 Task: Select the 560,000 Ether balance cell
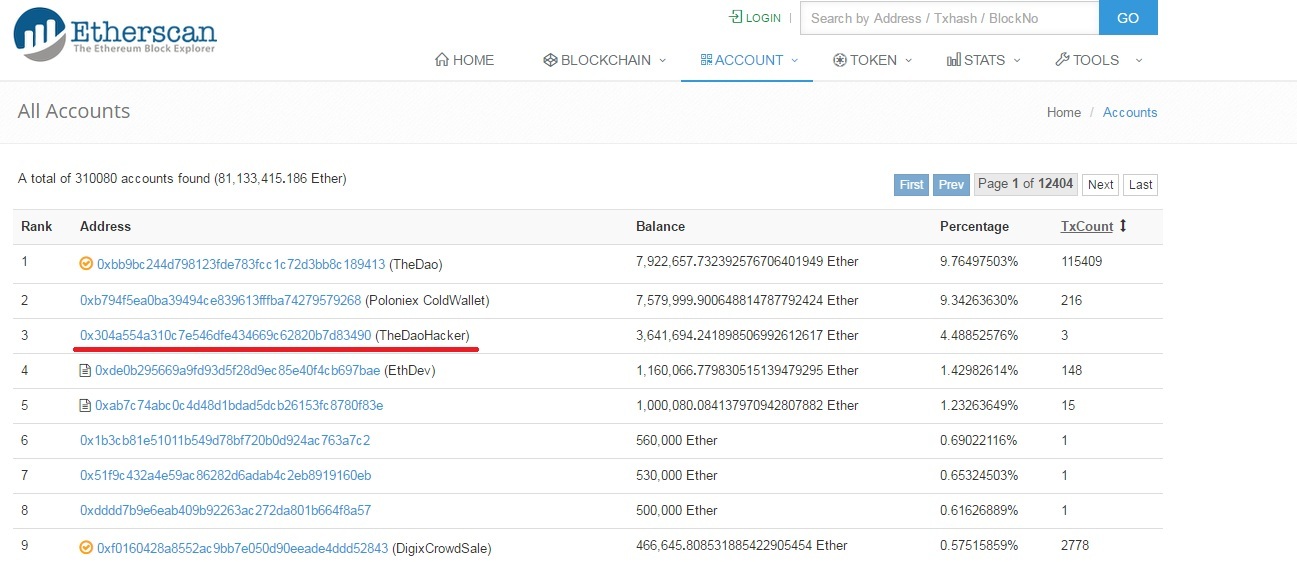point(677,440)
